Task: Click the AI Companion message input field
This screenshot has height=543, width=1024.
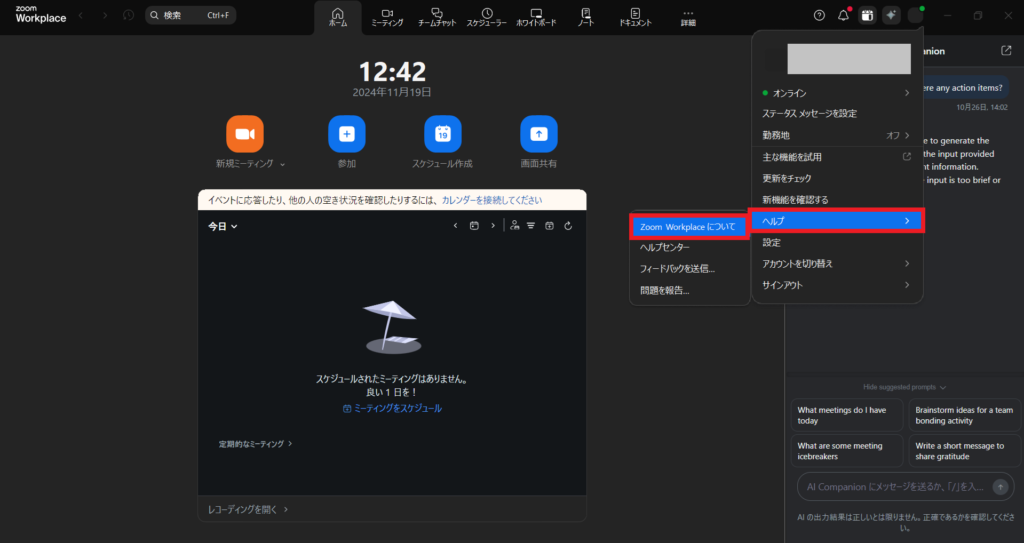Action: (890, 486)
